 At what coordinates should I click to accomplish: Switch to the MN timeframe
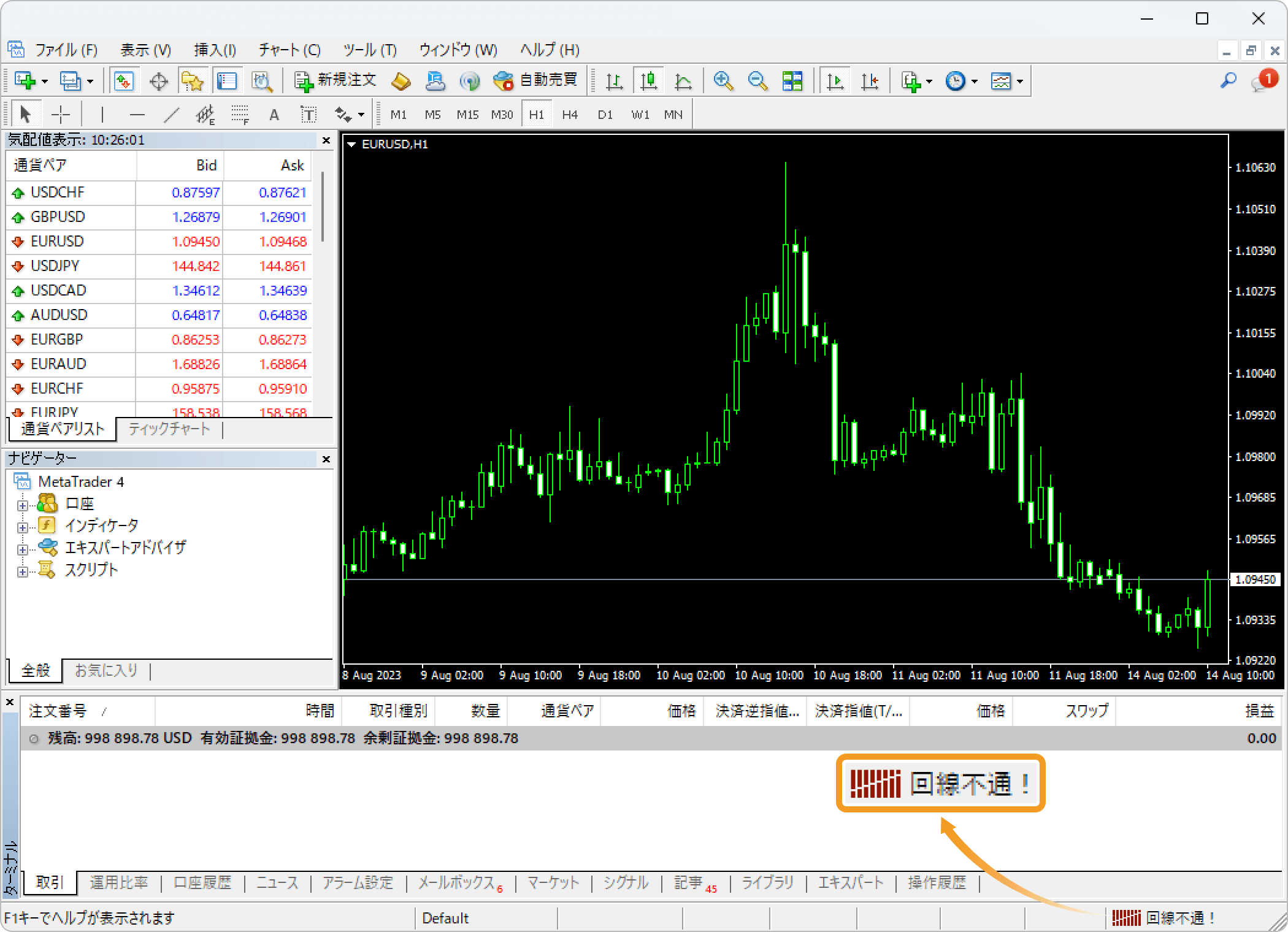[x=673, y=115]
